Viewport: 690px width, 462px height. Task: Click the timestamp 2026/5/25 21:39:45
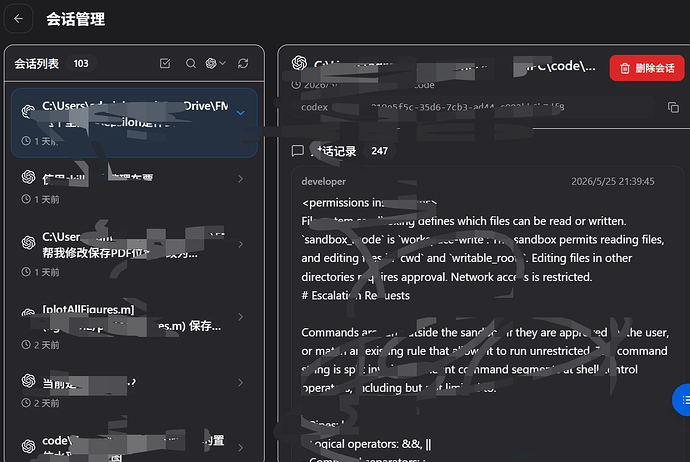pos(613,181)
